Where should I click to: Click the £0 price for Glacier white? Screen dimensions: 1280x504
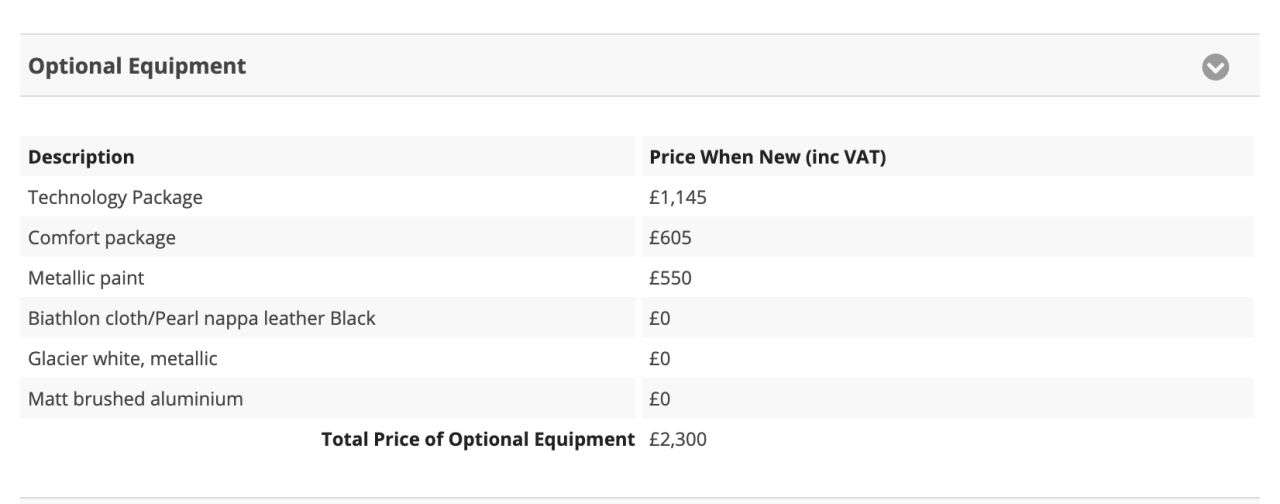660,359
